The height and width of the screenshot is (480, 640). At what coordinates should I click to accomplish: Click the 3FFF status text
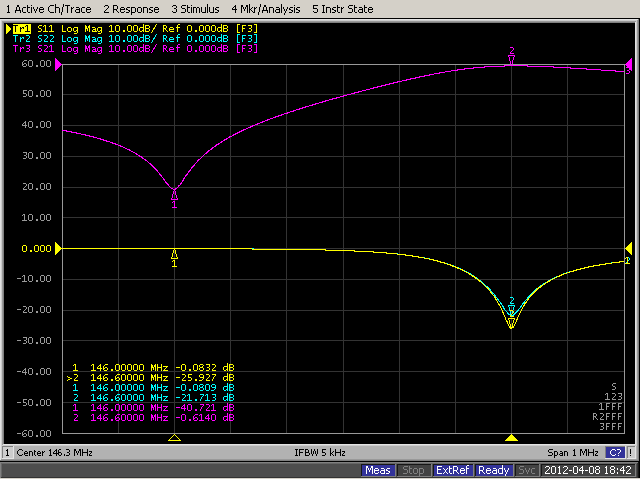(610, 427)
